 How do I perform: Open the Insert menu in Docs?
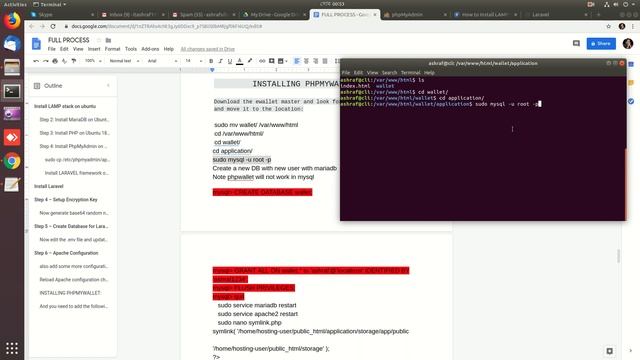pos(94,49)
